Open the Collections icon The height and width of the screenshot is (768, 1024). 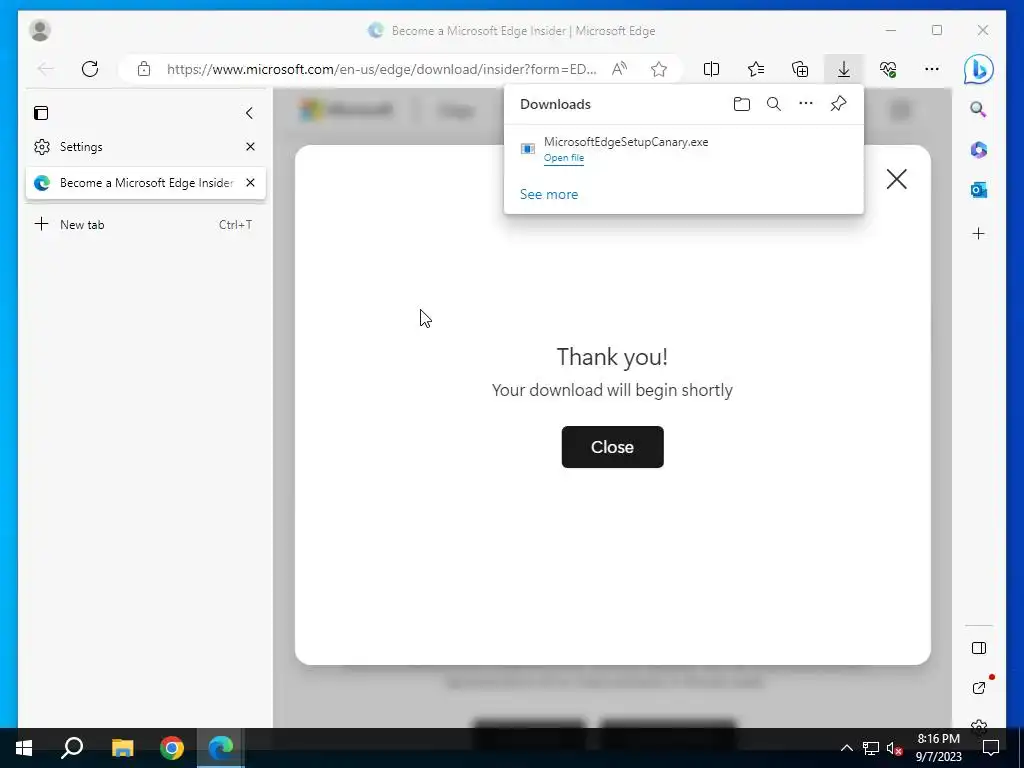pyautogui.click(x=800, y=69)
